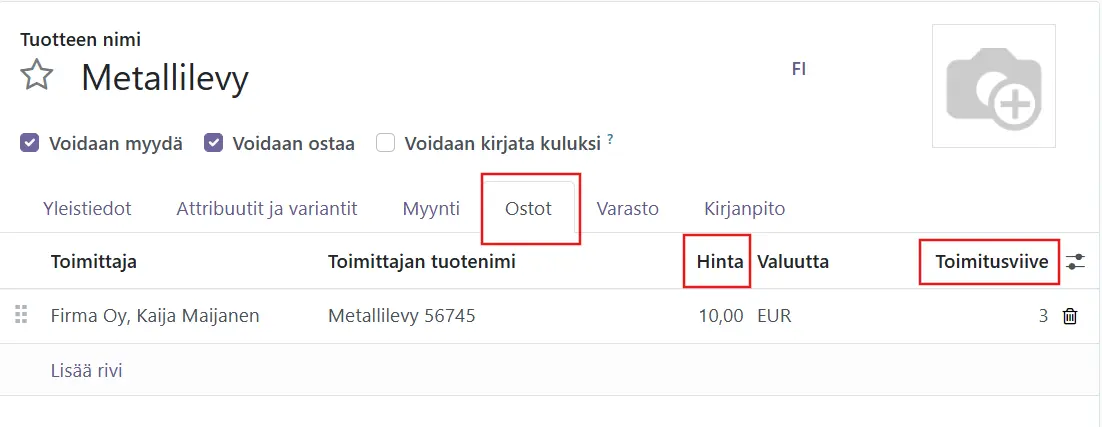
Task: Uncheck Voidaan ostaa checkbox
Action: (x=214, y=144)
